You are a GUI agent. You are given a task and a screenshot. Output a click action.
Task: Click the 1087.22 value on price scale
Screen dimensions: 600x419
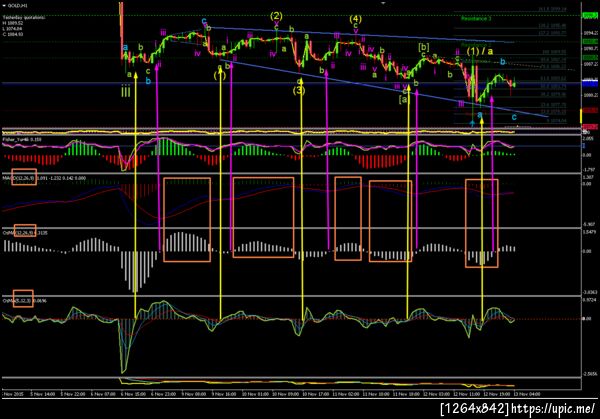pos(590,64)
